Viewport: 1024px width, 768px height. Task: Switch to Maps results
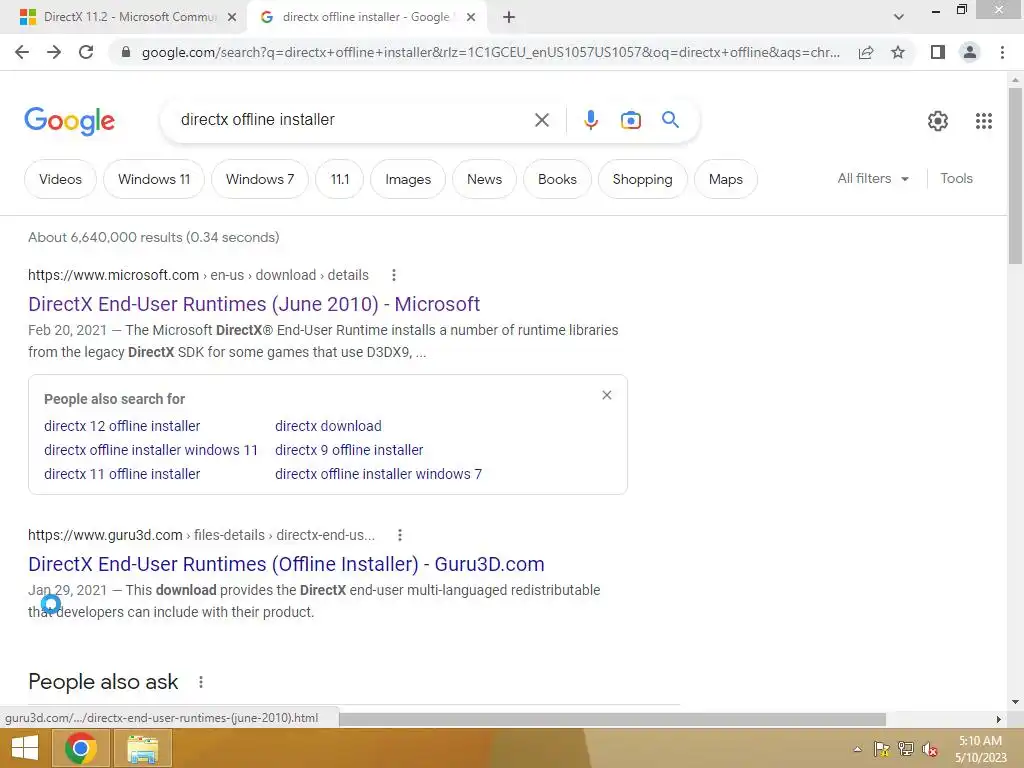(x=726, y=179)
